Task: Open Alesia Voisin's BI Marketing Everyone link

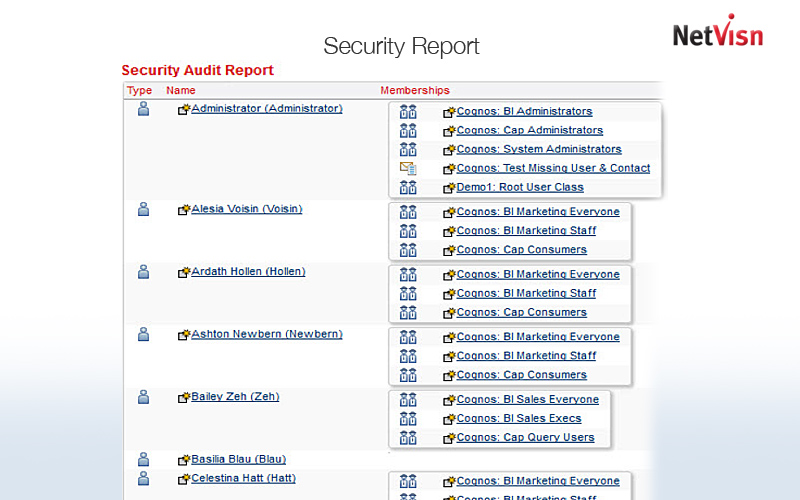Action: pos(538,212)
